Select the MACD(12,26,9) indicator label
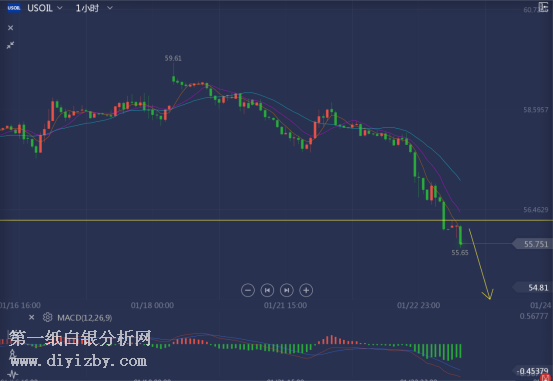The width and height of the screenshot is (553, 381). pyautogui.click(x=85, y=318)
